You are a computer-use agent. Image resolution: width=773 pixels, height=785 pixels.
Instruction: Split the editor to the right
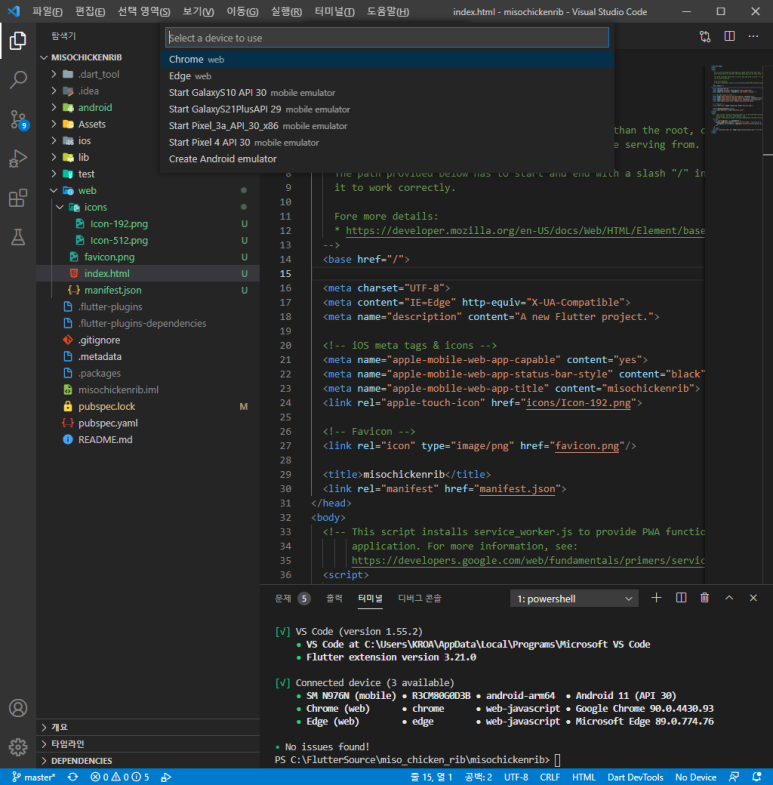(x=729, y=36)
